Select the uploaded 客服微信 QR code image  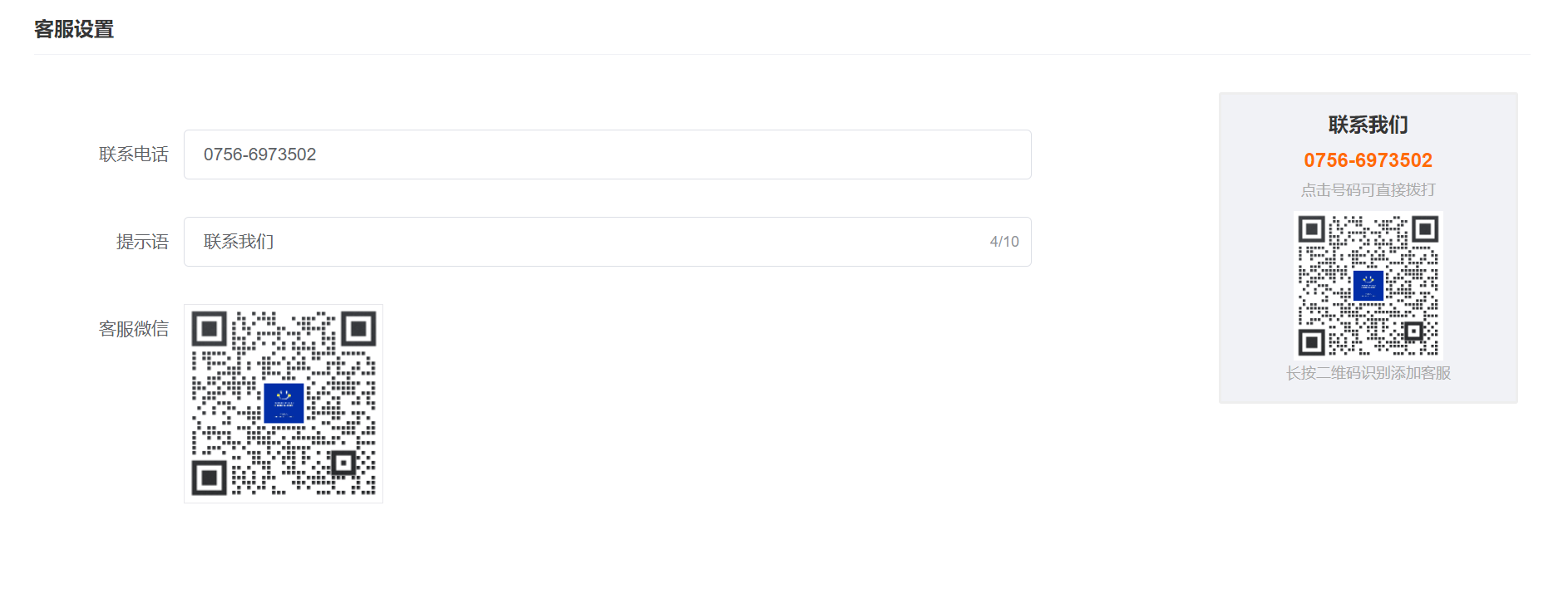point(284,404)
